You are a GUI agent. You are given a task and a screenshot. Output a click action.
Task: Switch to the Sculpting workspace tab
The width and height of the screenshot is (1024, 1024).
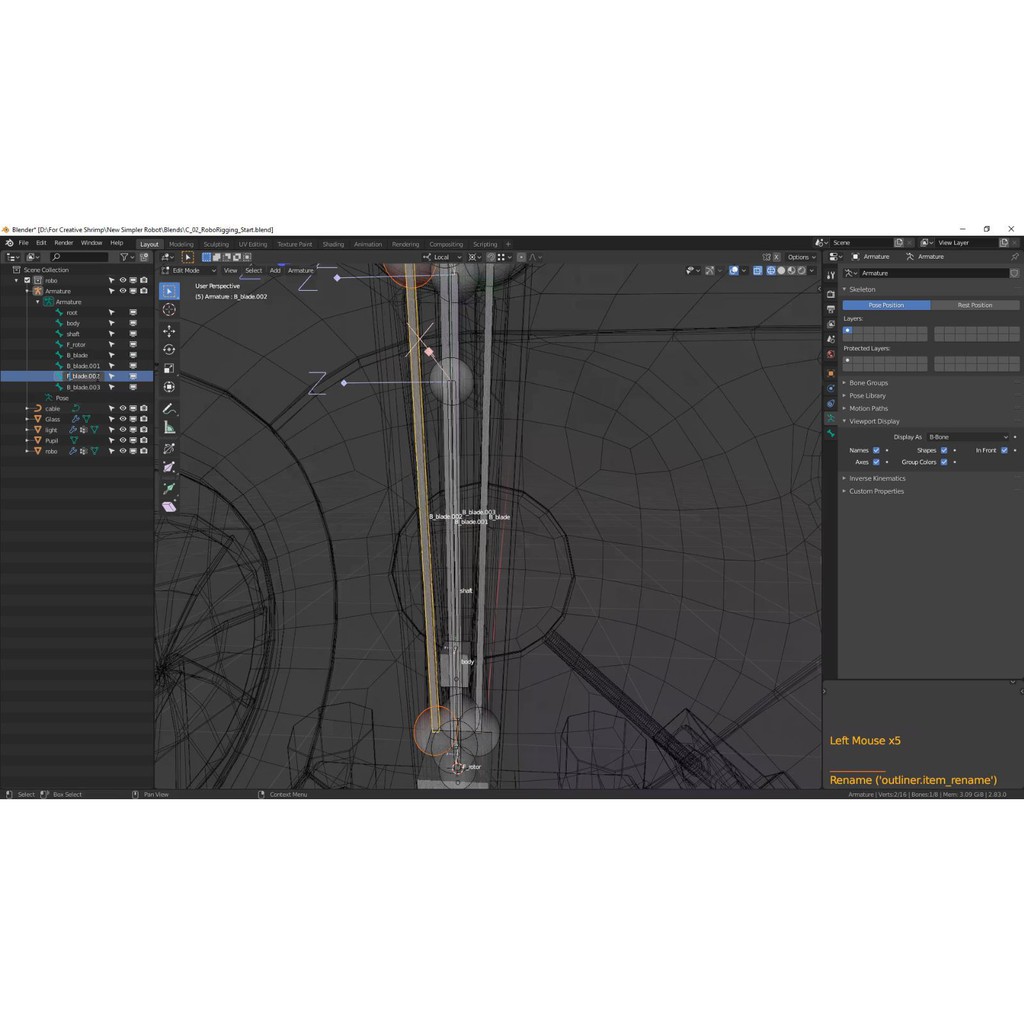click(x=216, y=244)
